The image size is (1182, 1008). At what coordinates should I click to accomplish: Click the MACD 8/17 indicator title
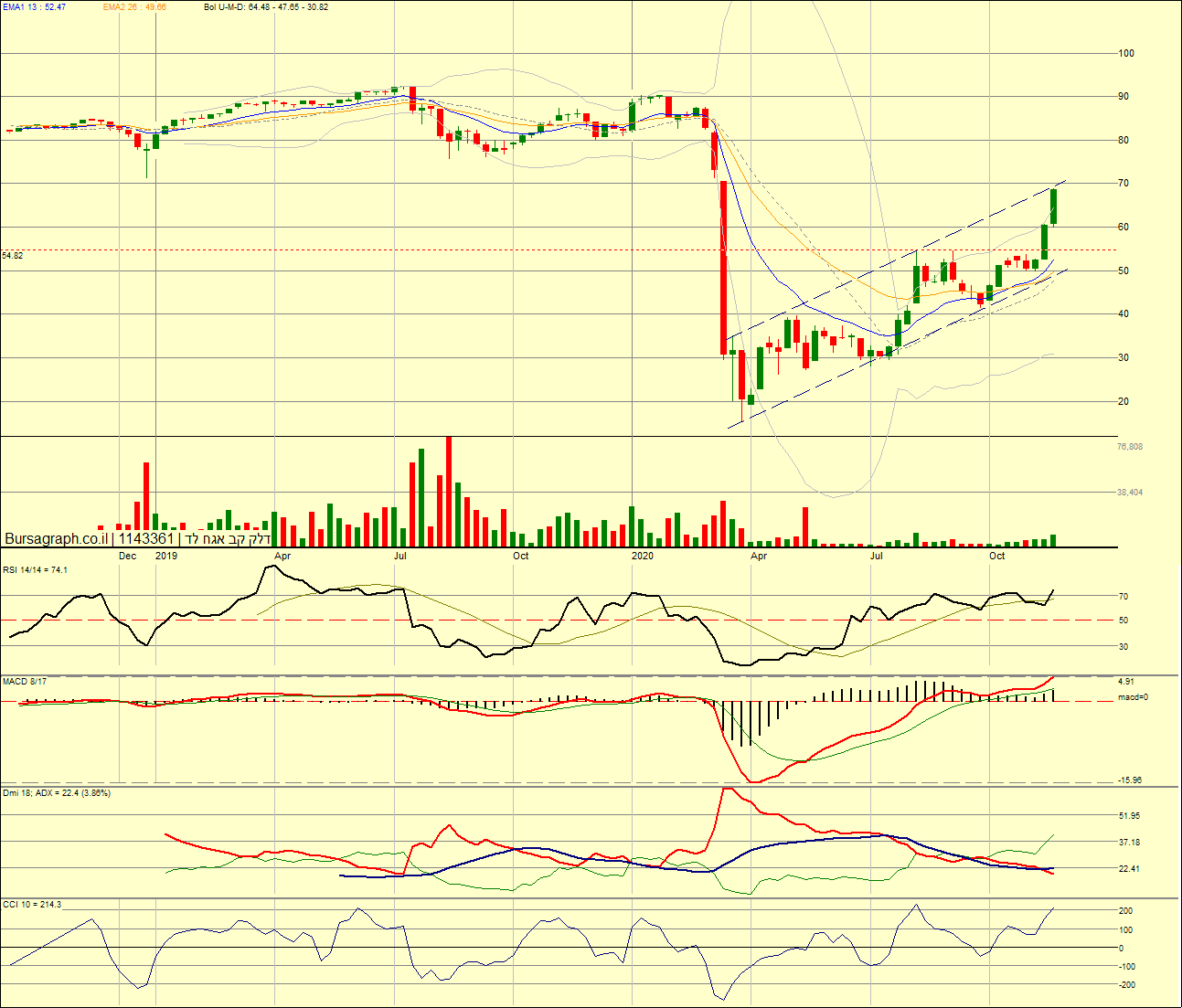click(25, 682)
